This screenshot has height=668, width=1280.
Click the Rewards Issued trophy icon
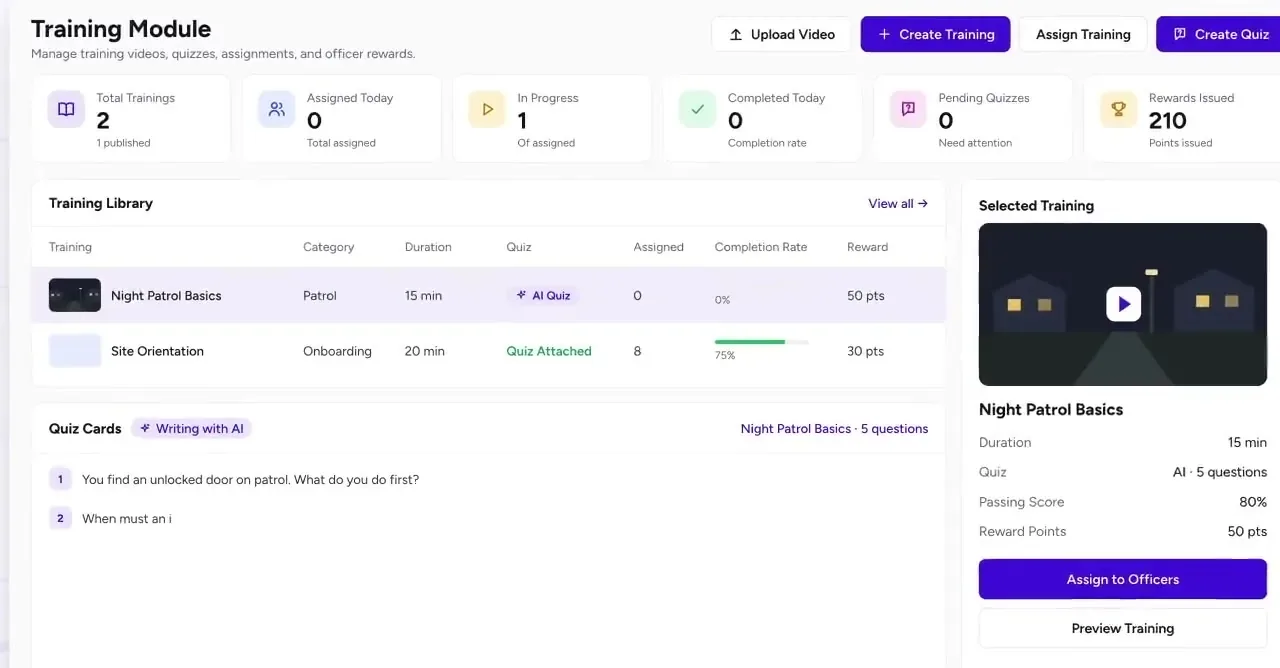tap(1118, 109)
